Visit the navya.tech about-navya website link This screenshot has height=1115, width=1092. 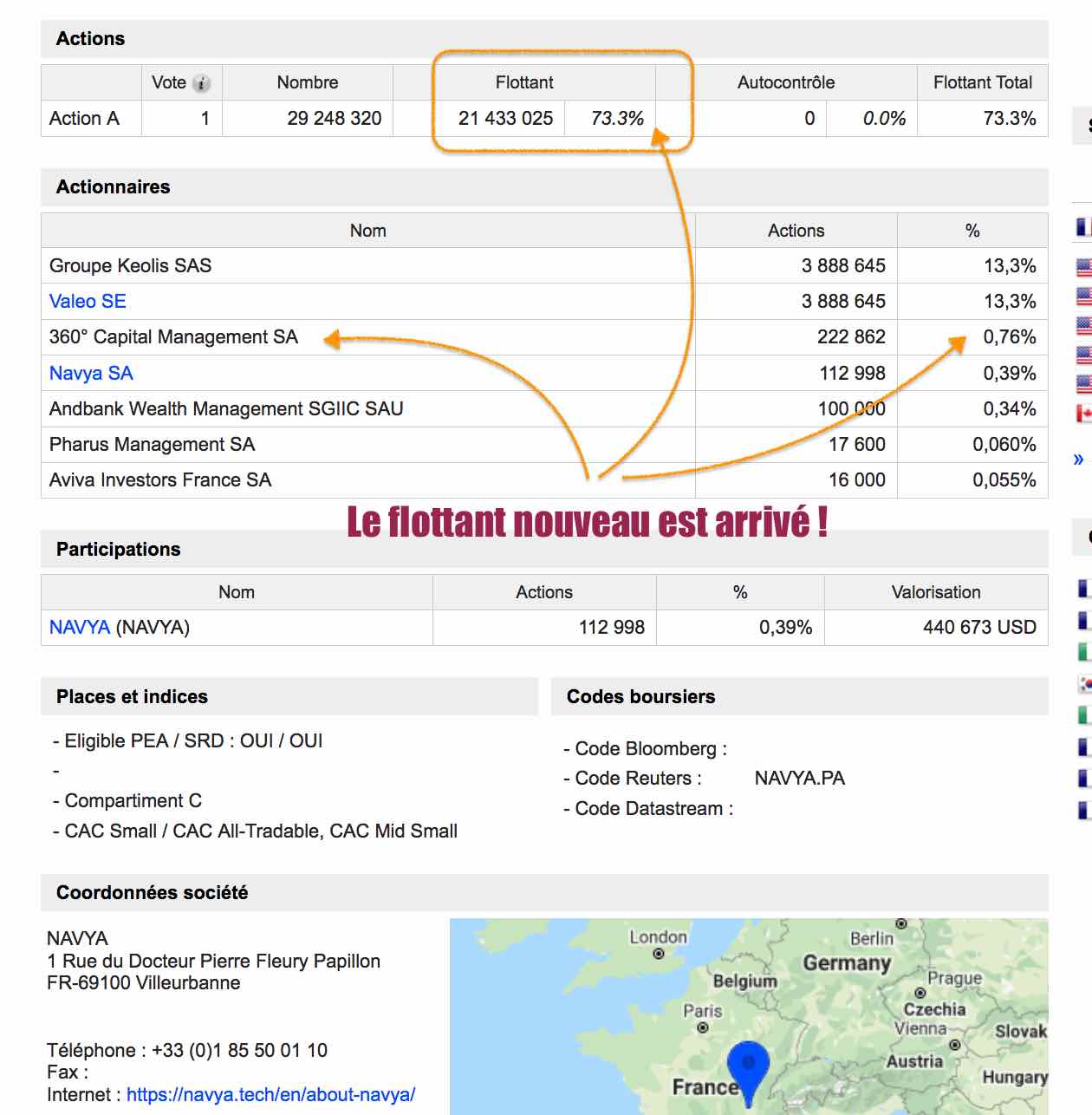pos(270,1095)
